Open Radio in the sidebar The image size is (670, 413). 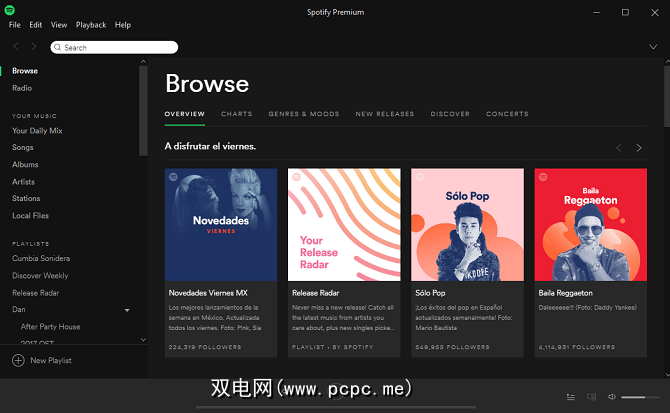coord(22,88)
